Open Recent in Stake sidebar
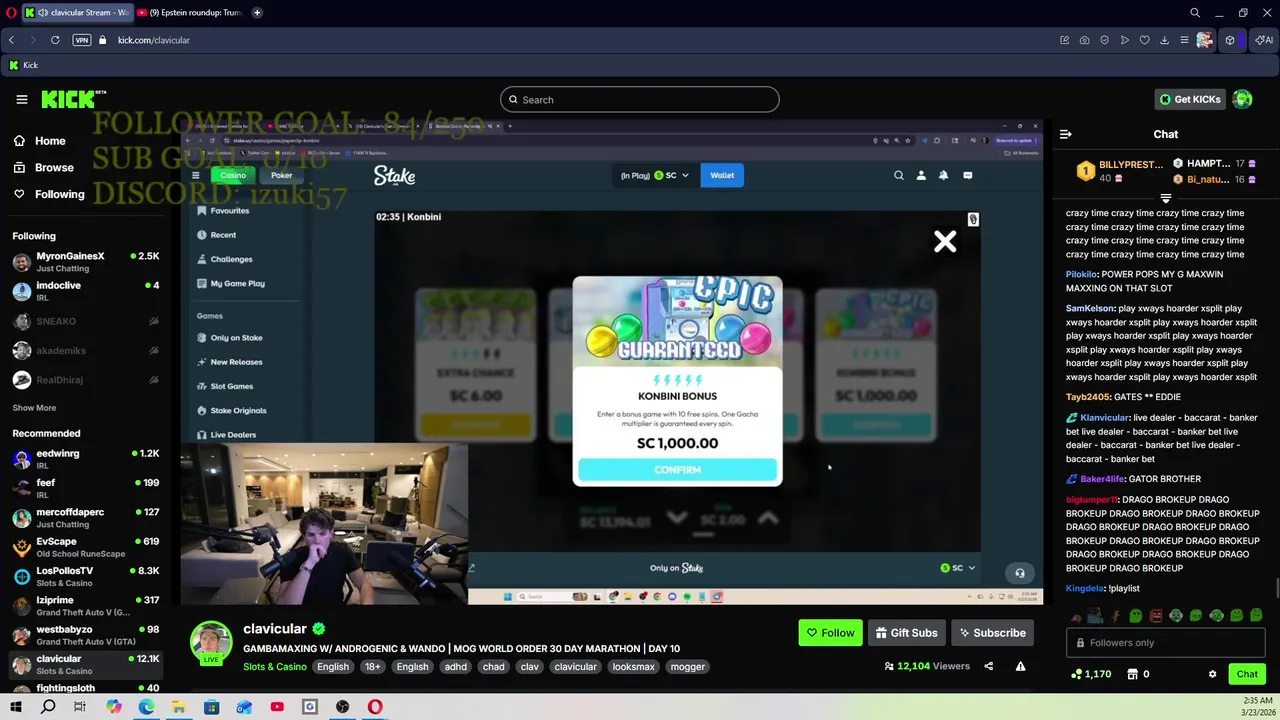 [216, 235]
